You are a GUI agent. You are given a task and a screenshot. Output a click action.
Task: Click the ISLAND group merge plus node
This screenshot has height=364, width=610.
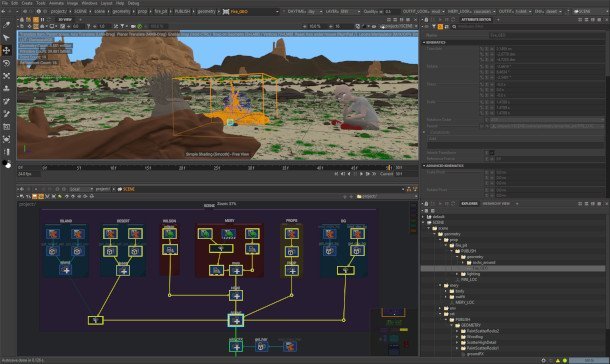tap(66, 270)
